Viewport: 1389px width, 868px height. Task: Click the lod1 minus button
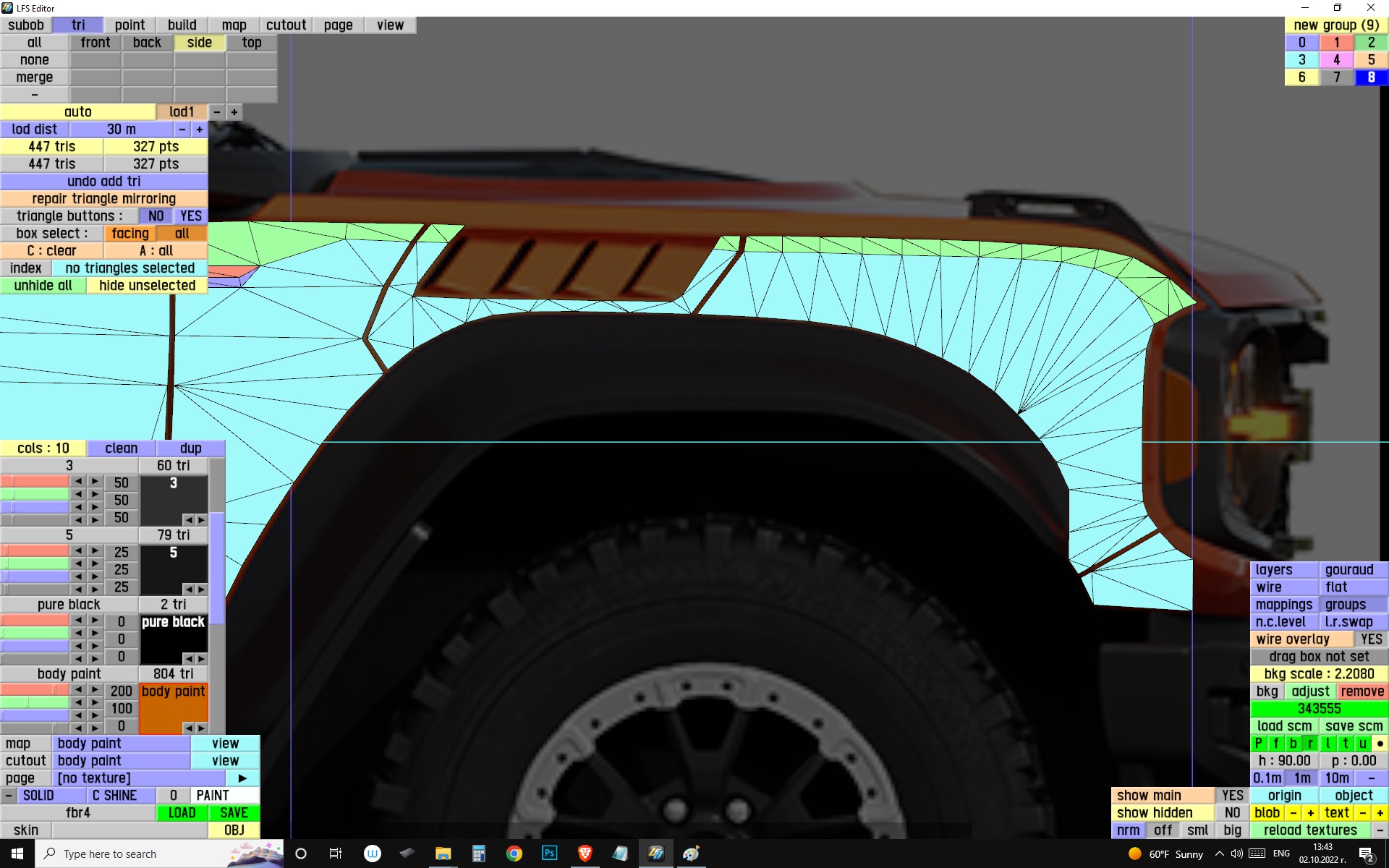pos(216,112)
